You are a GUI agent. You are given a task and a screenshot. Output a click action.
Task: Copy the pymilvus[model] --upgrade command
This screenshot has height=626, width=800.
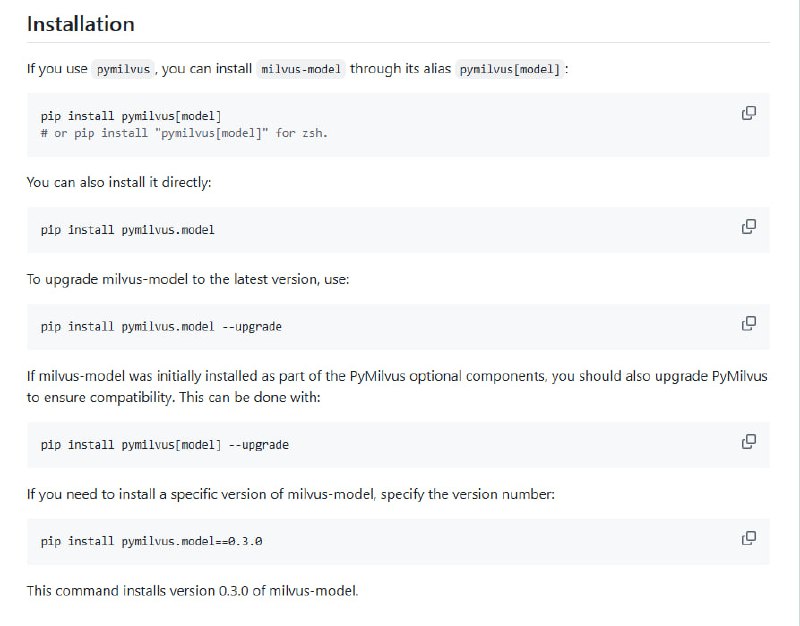pyautogui.click(x=748, y=441)
